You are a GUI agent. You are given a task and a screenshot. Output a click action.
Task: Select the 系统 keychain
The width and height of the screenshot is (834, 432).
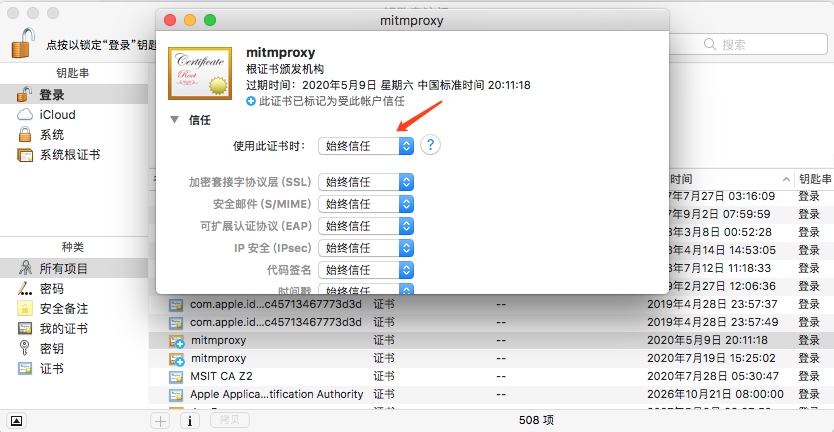pyautogui.click(x=74, y=135)
